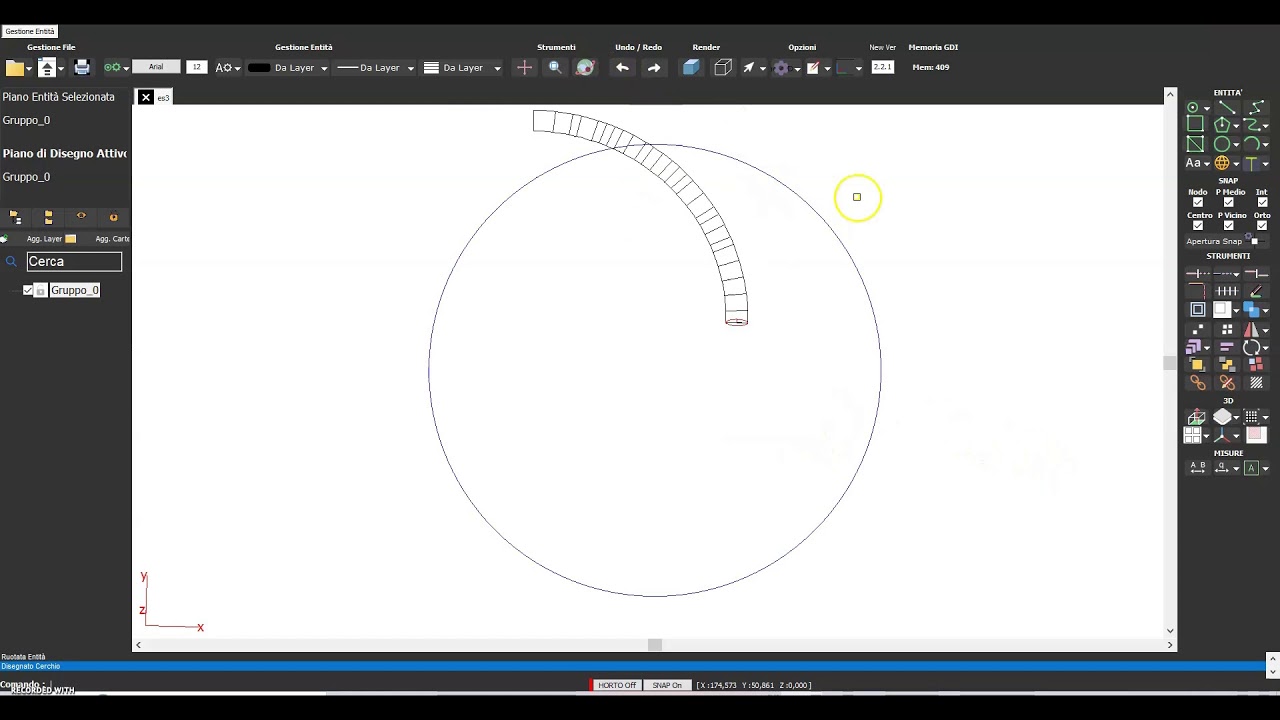1280x720 pixels.
Task: Select the hatch pattern tool
Action: [x=1256, y=383]
